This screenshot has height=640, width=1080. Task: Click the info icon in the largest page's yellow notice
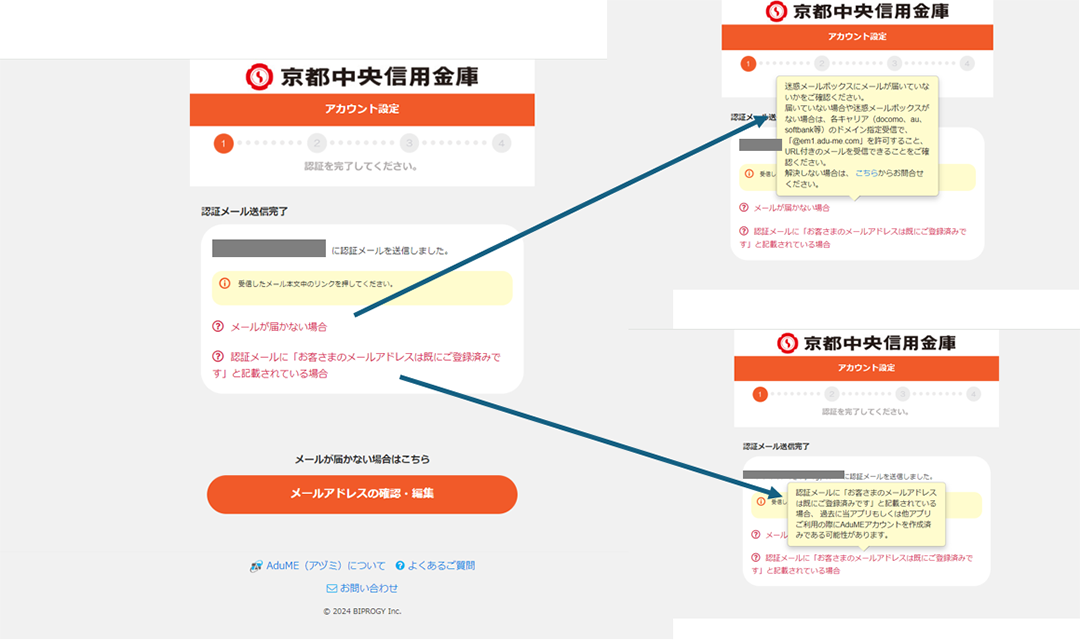[225, 284]
